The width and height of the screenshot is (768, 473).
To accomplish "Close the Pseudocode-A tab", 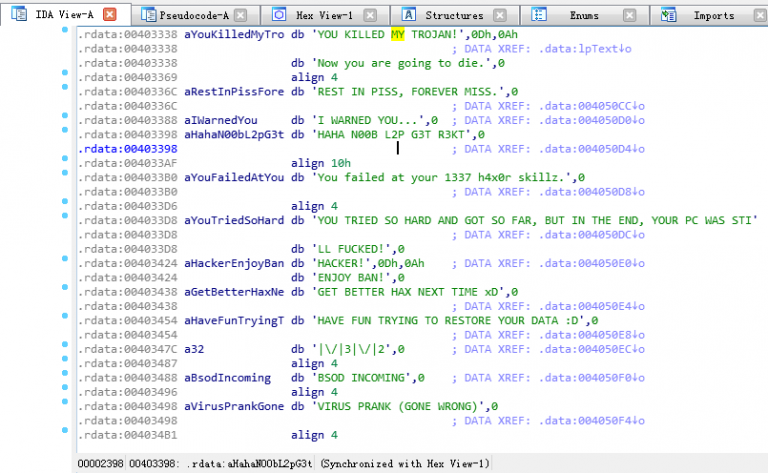I will 240,15.
